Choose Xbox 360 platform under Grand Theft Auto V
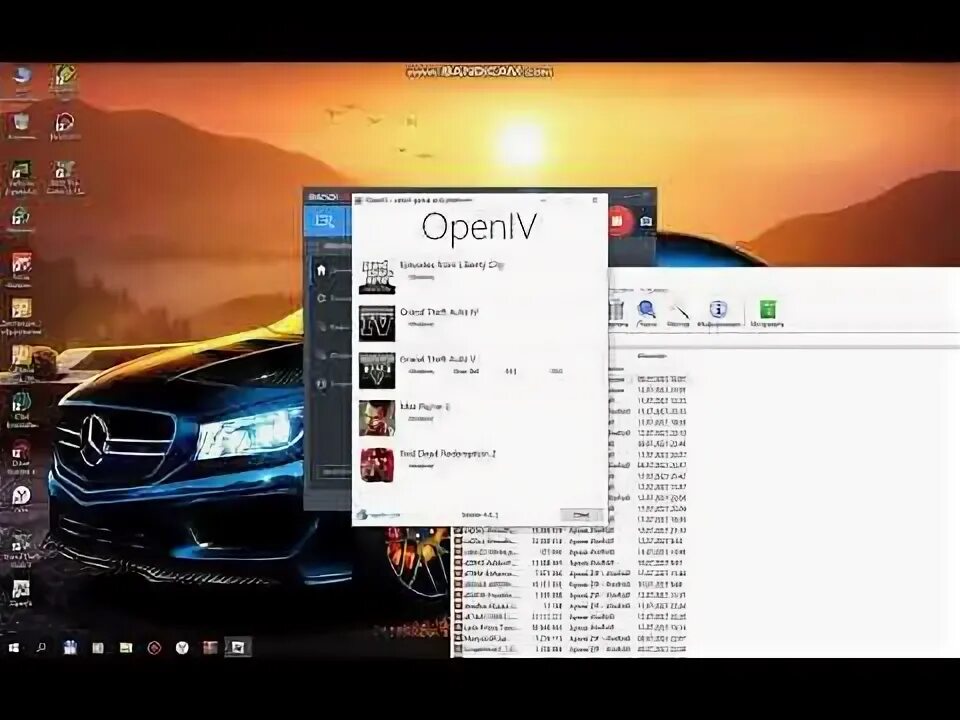 pyautogui.click(x=466, y=372)
